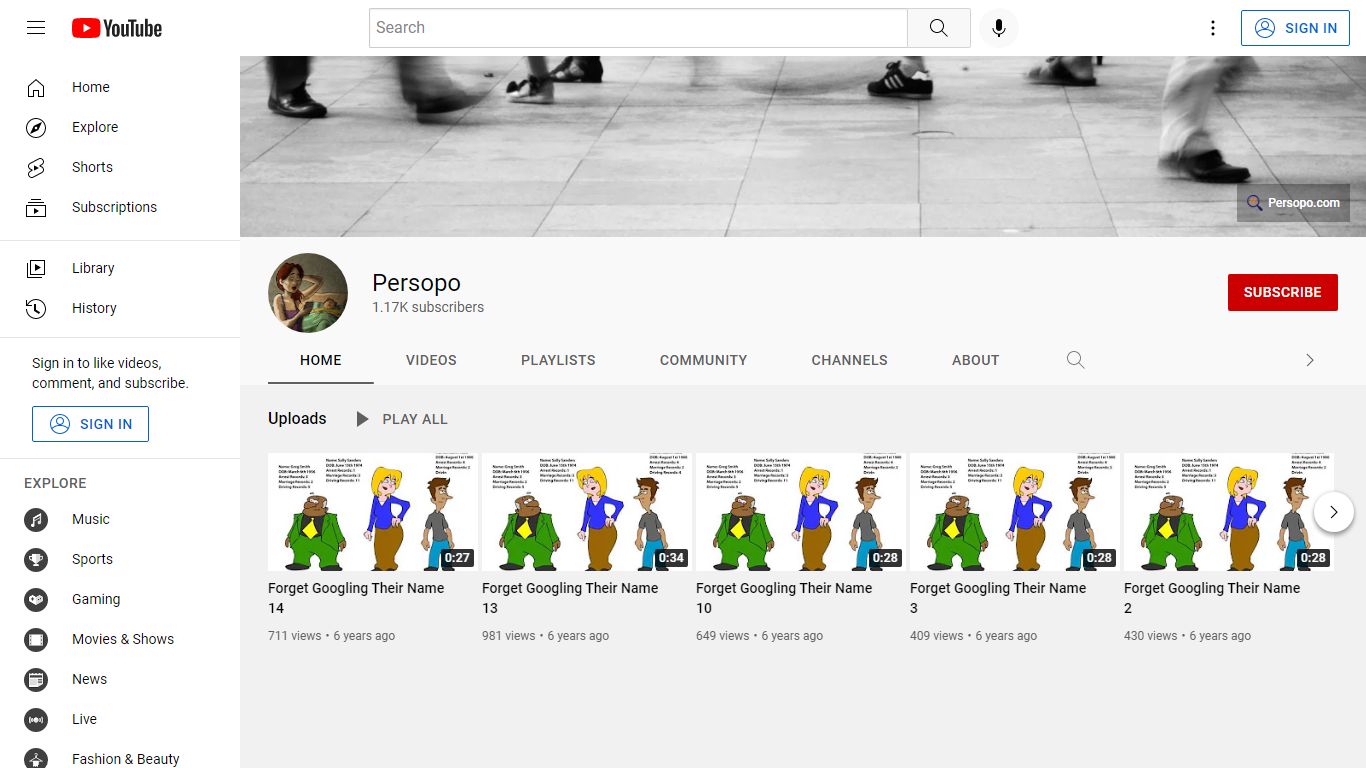Click the Sports trophy icon
Image resolution: width=1366 pixels, height=768 pixels.
[36, 559]
